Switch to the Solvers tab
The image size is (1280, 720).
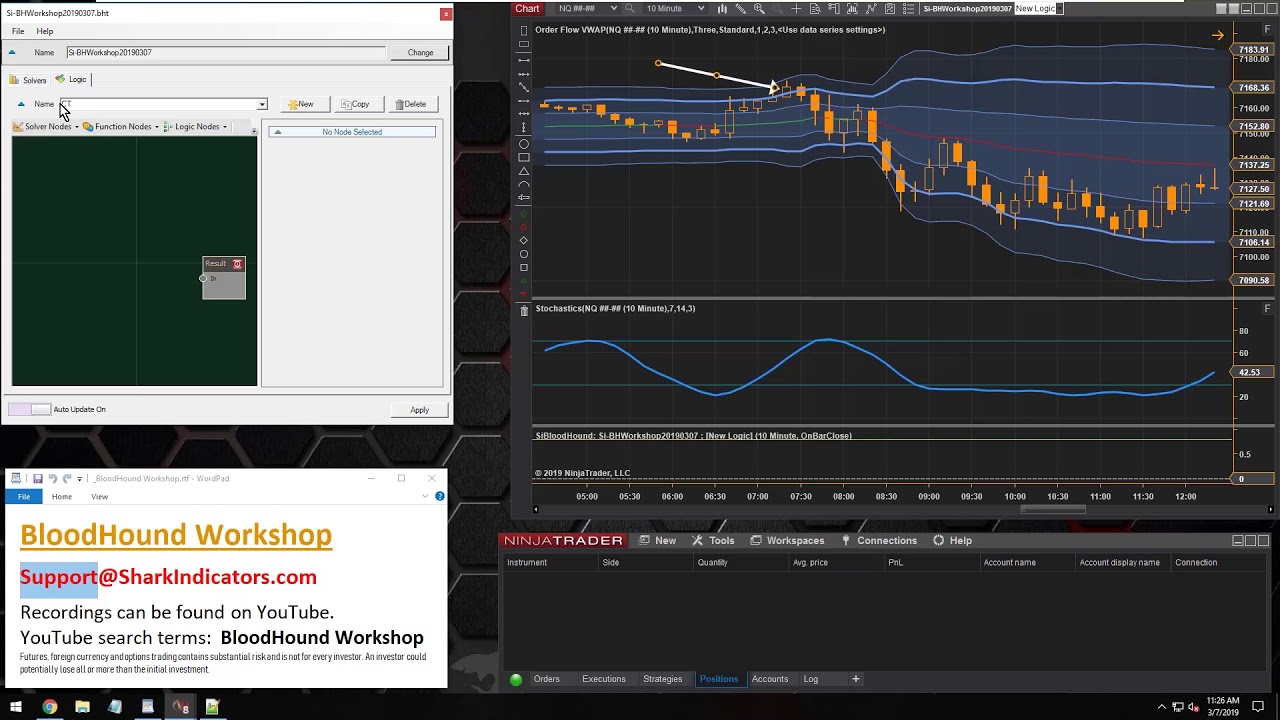click(29, 80)
